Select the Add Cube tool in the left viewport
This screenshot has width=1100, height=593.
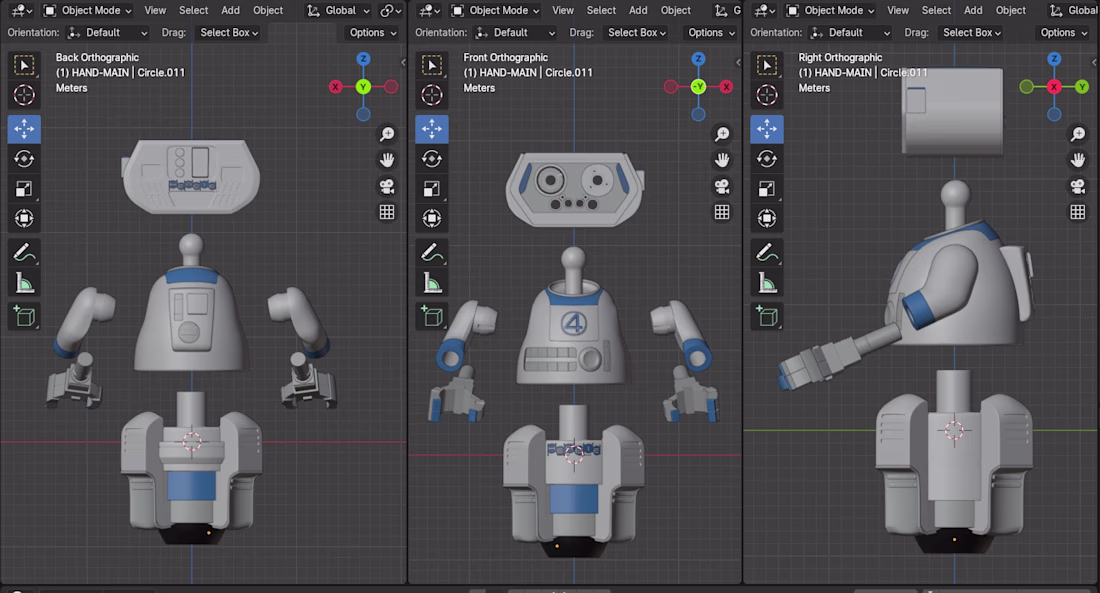coord(24,316)
